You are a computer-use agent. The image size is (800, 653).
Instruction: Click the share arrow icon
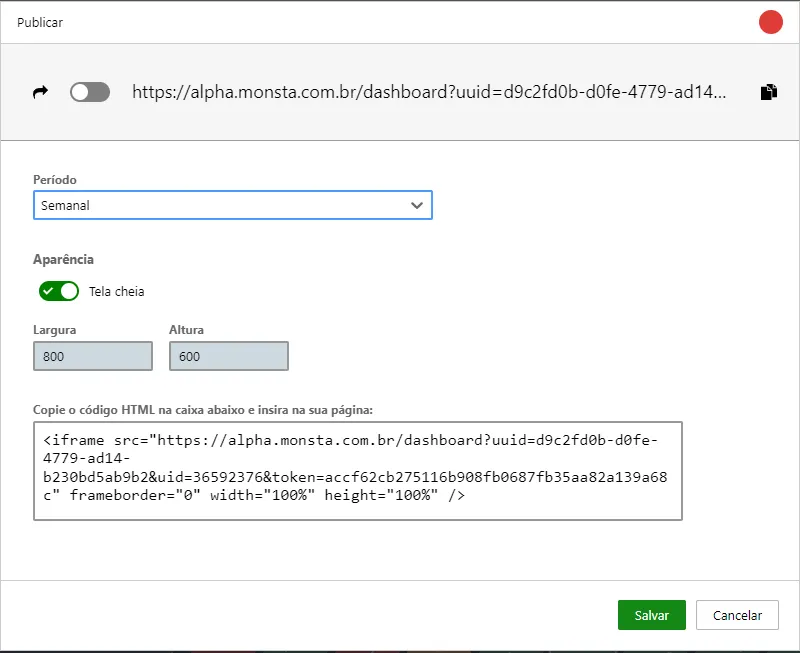(40, 92)
